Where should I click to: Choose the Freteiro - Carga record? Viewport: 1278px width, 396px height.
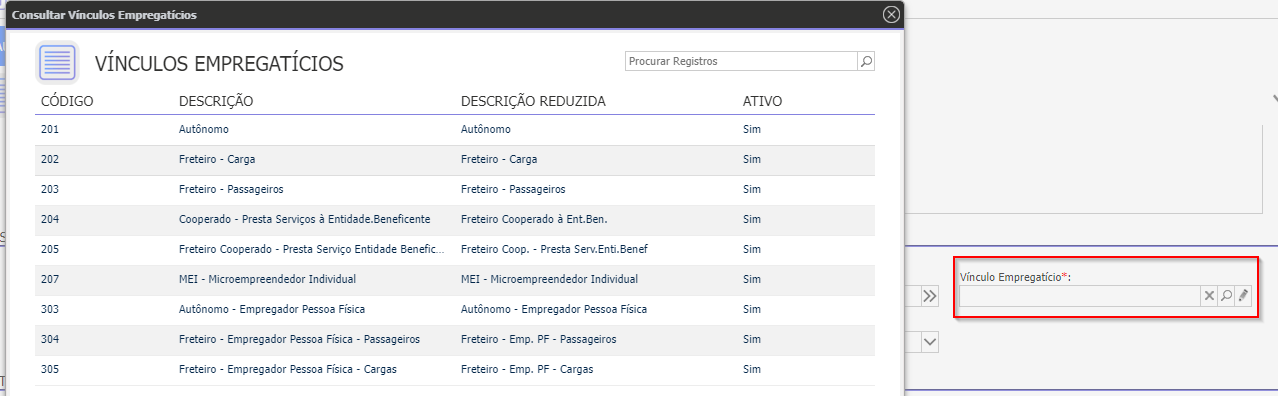(x=455, y=160)
